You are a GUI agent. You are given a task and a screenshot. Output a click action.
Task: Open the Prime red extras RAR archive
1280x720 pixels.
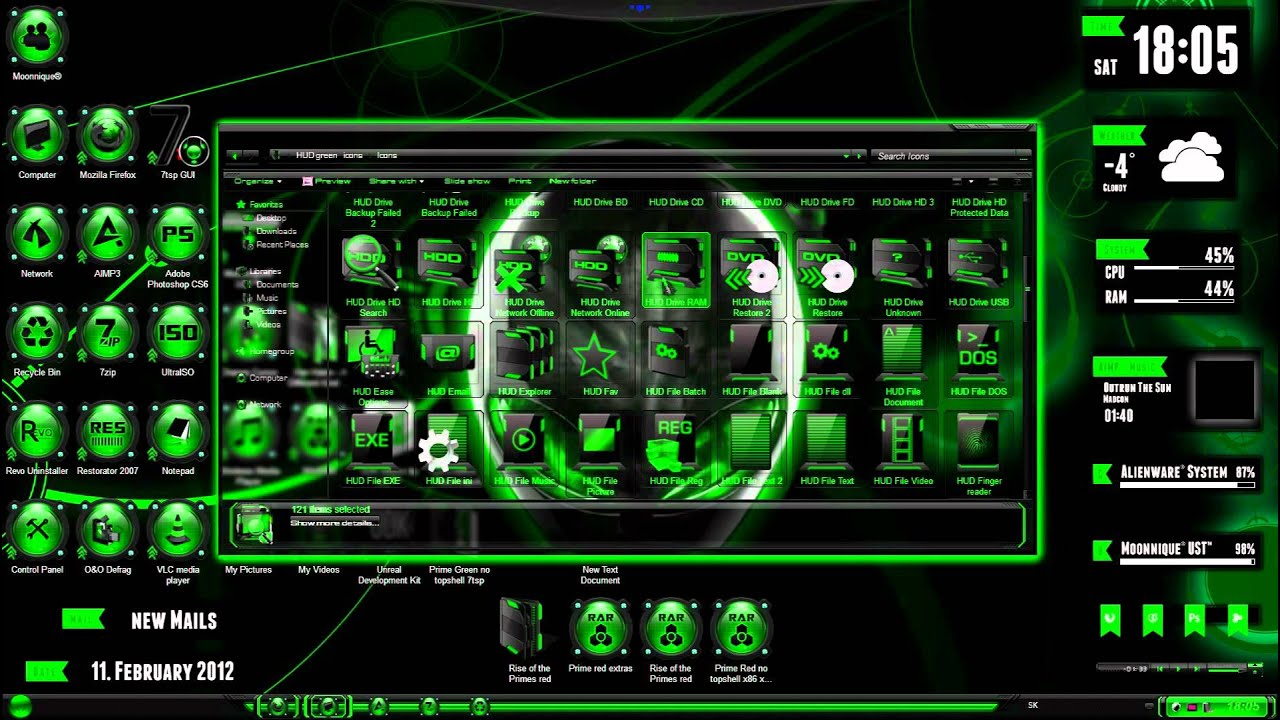click(600, 635)
